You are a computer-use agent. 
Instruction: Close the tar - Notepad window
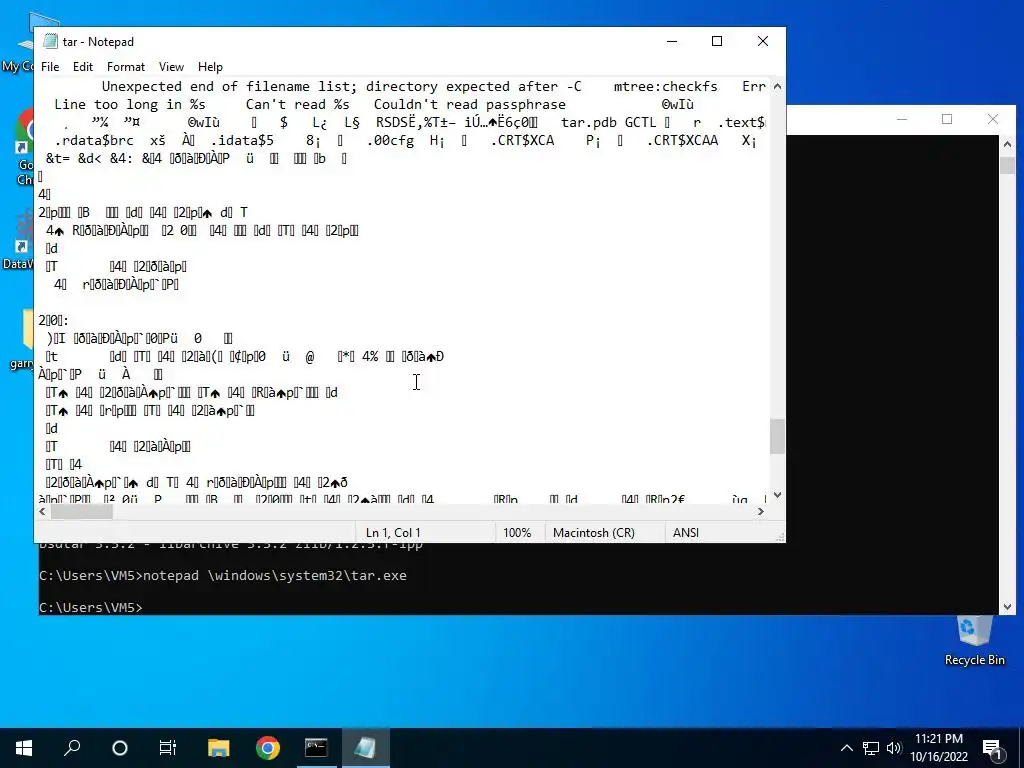[x=763, y=41]
